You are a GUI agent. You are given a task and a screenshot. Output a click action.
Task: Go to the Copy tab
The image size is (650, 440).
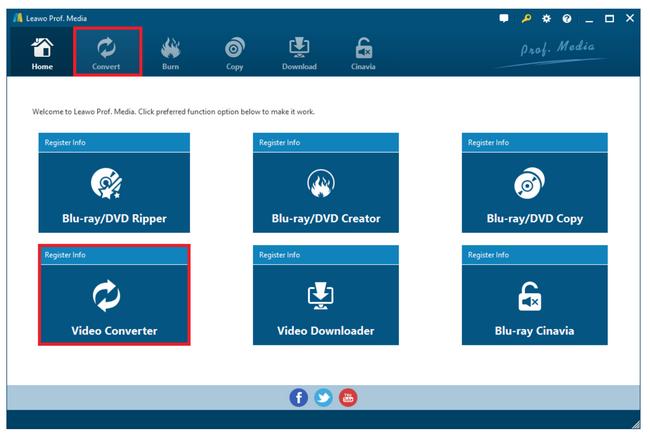[x=234, y=52]
